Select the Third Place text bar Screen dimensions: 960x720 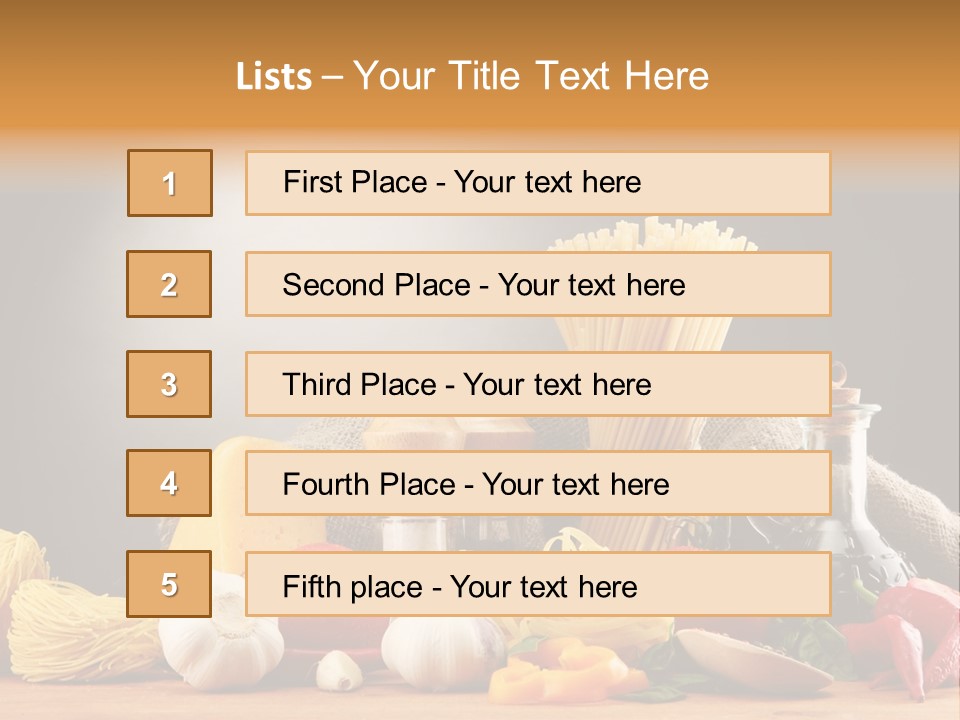(538, 384)
